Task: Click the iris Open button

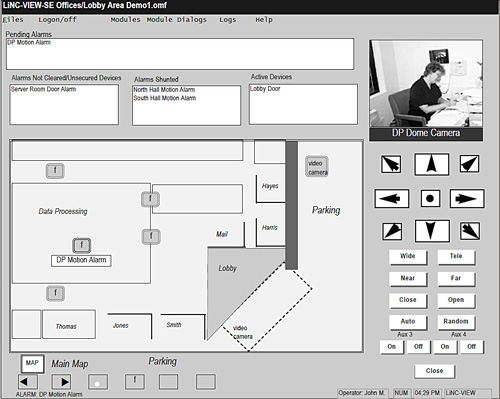Action: point(456,300)
